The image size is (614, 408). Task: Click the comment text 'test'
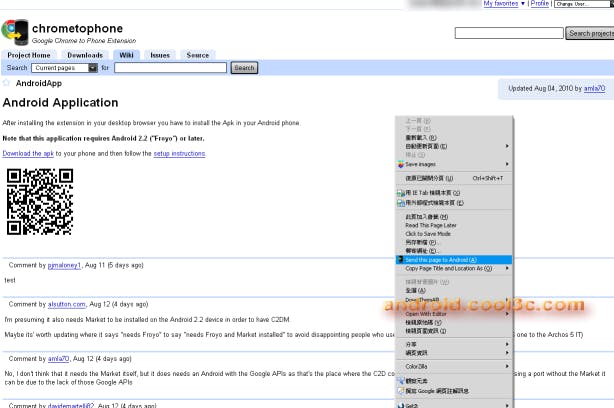(x=10, y=280)
